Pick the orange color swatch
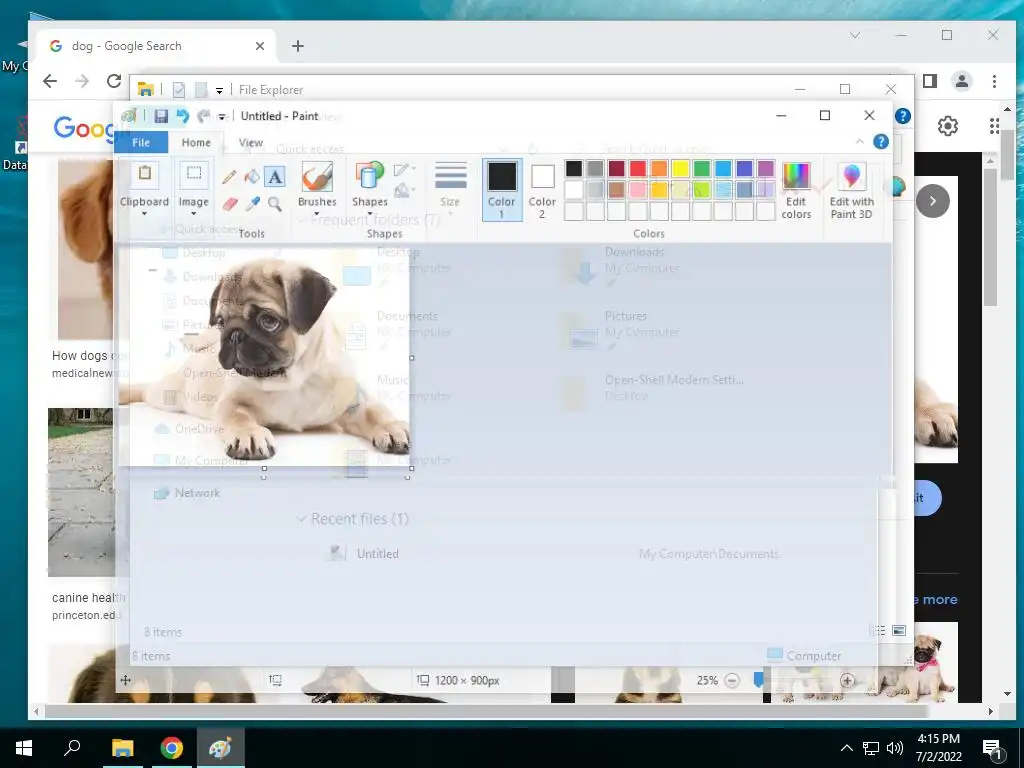1024x768 pixels. (660, 168)
